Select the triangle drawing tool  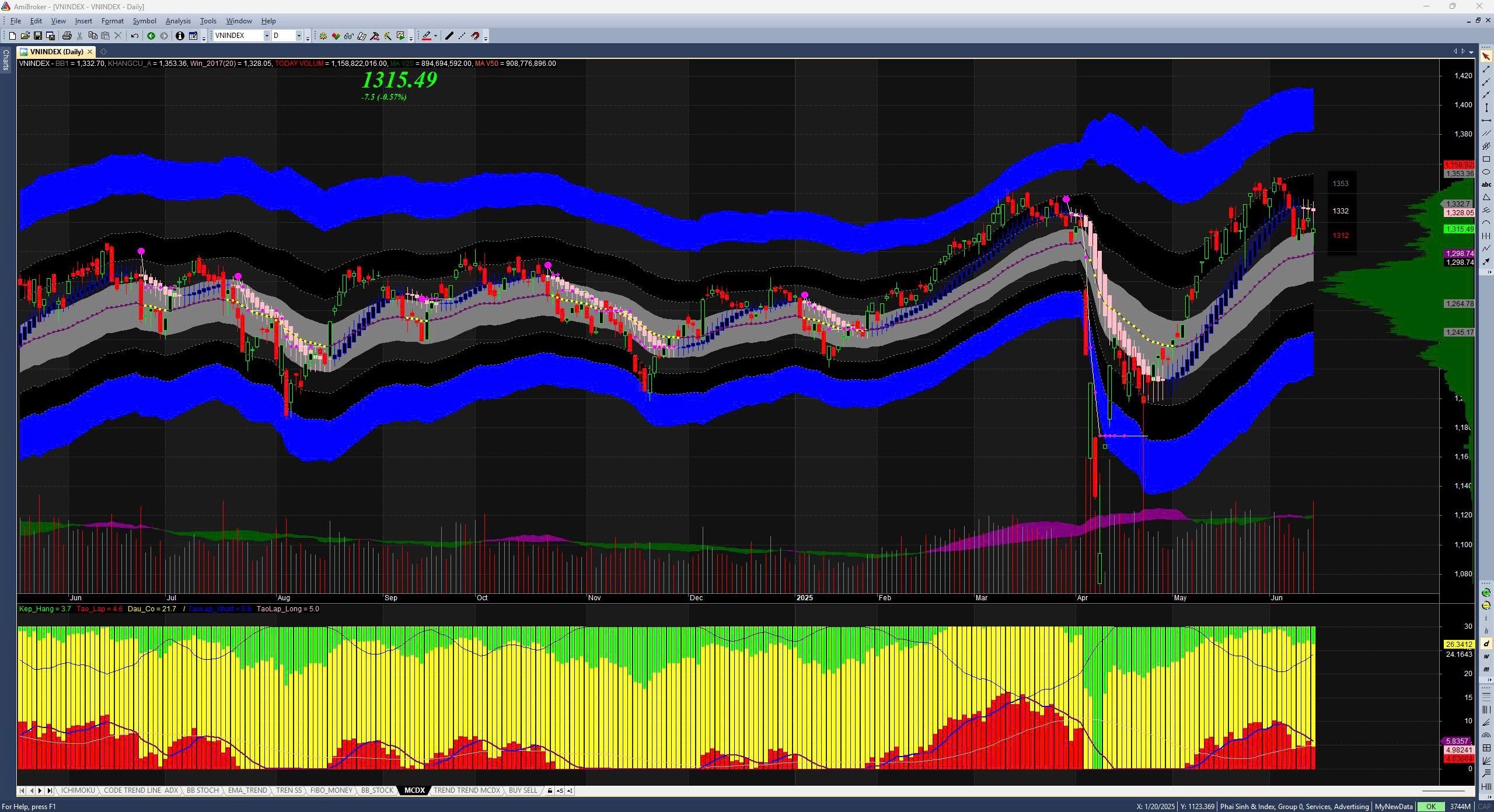coord(1486,197)
